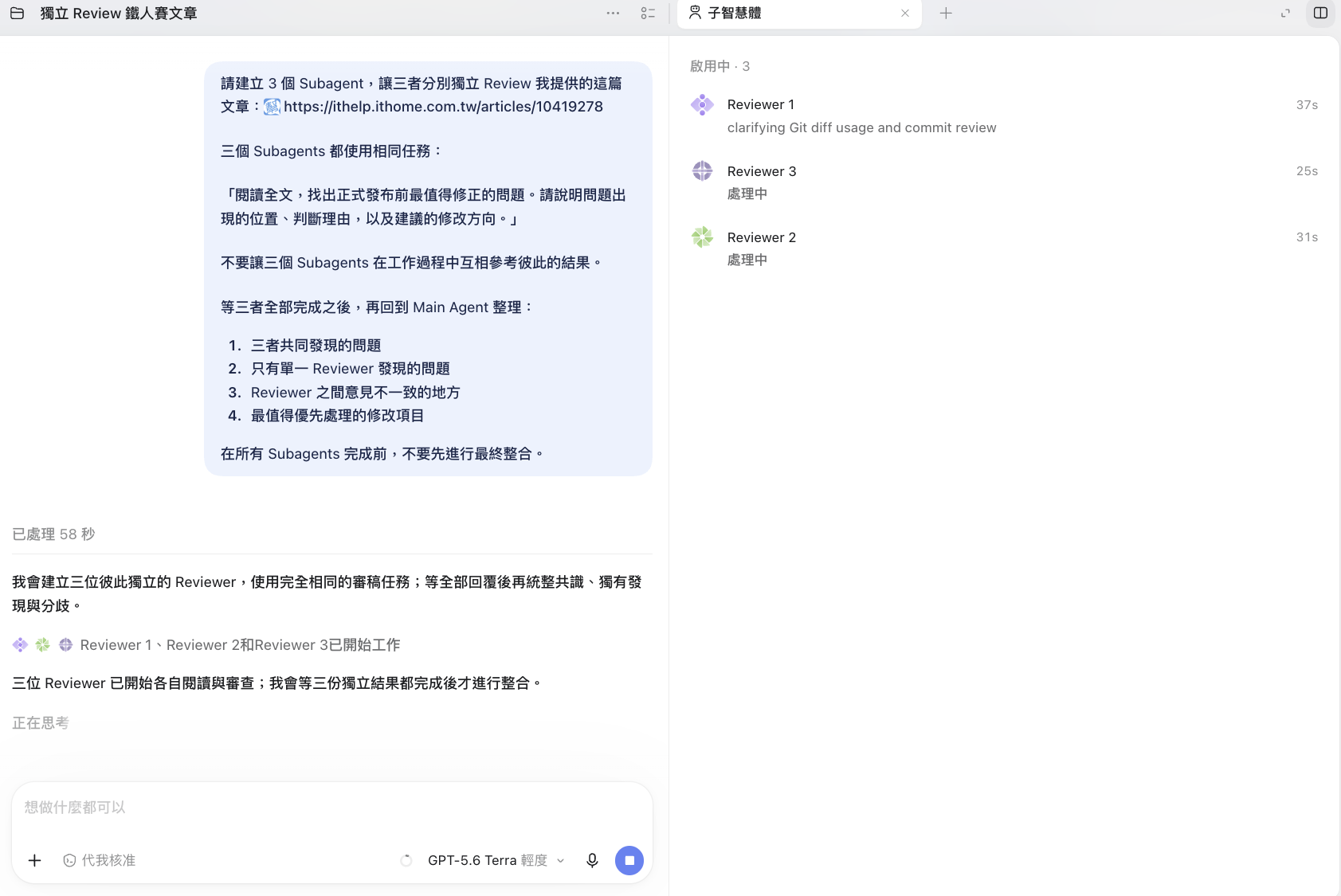Image resolution: width=1341 pixels, height=896 pixels.
Task: Click the green Reviewer 2 avatar icon
Action: [x=702, y=237]
